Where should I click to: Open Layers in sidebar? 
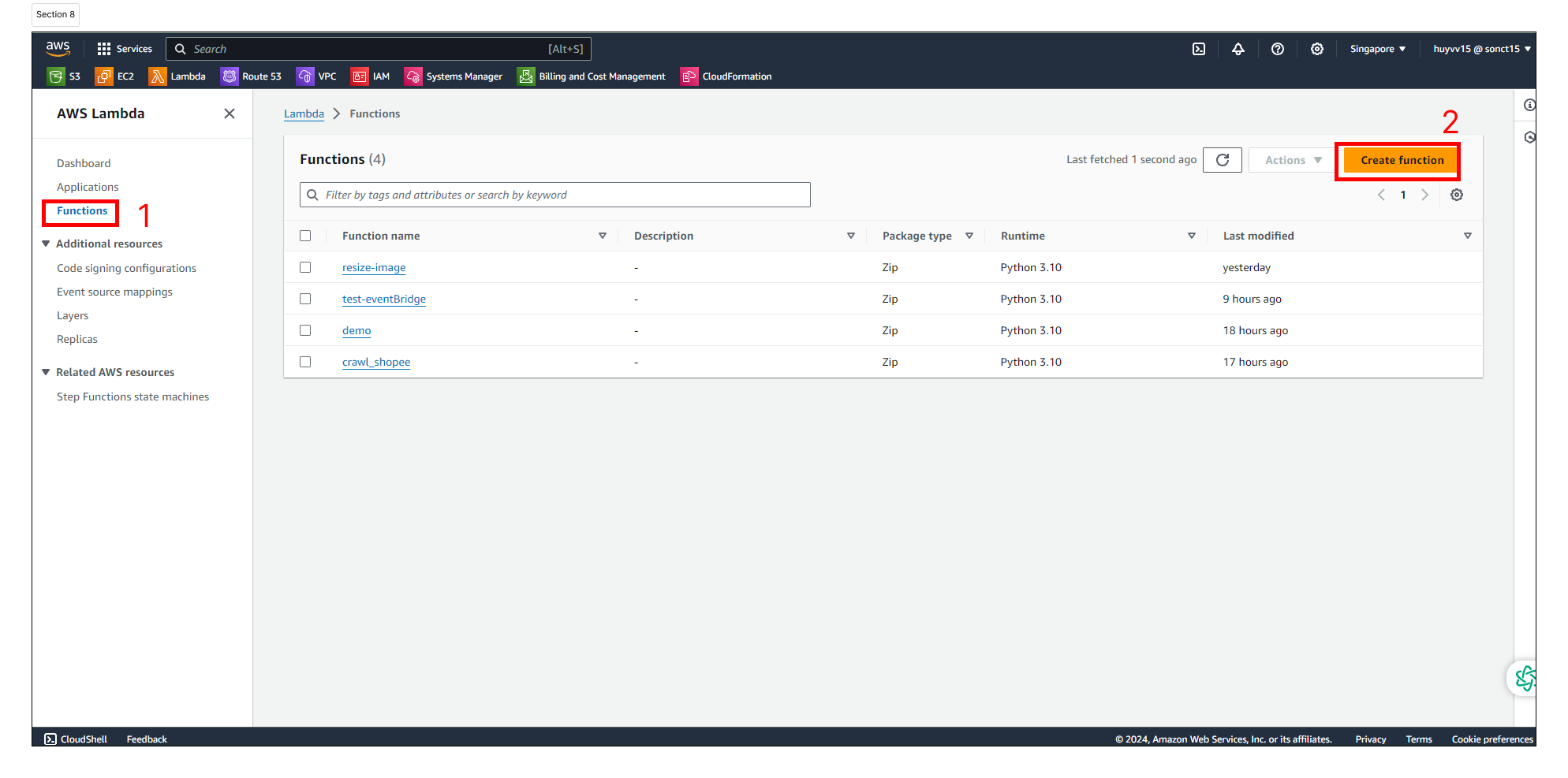pyautogui.click(x=73, y=315)
